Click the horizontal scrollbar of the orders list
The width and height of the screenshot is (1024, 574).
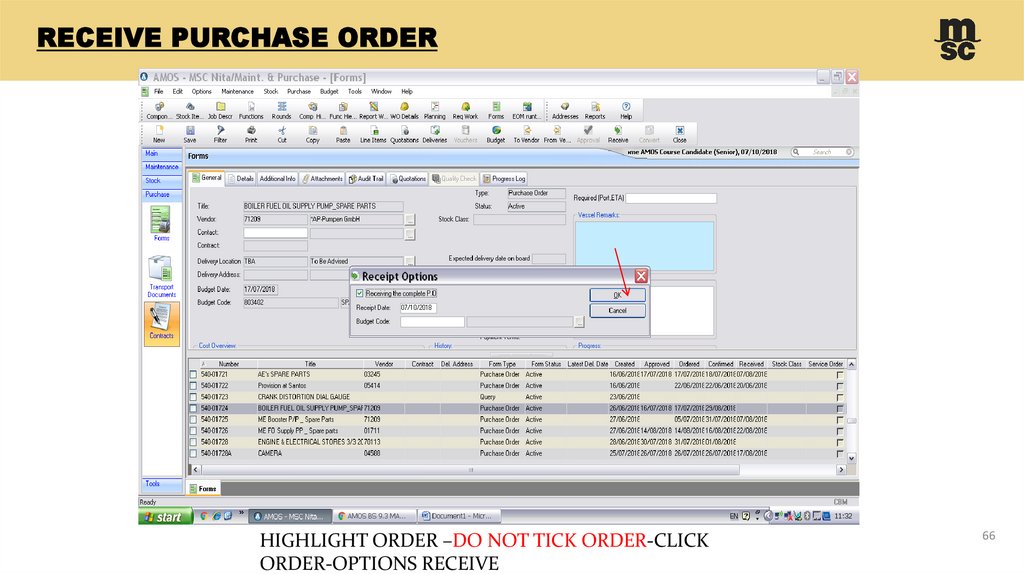470,470
